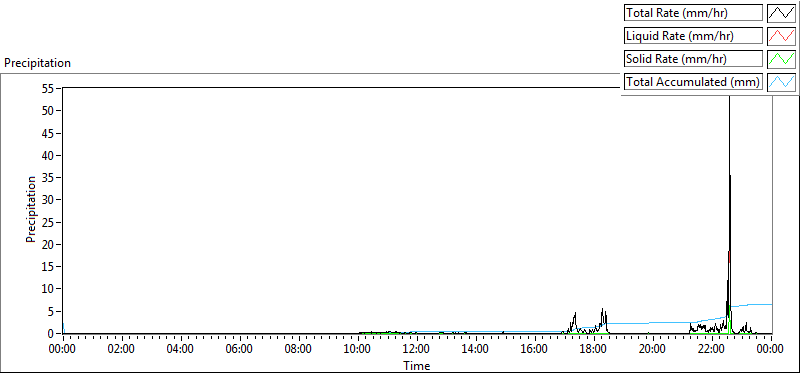The height and width of the screenshot is (373, 800).
Task: Click the 10 value on the Y axis
Action: (49, 289)
